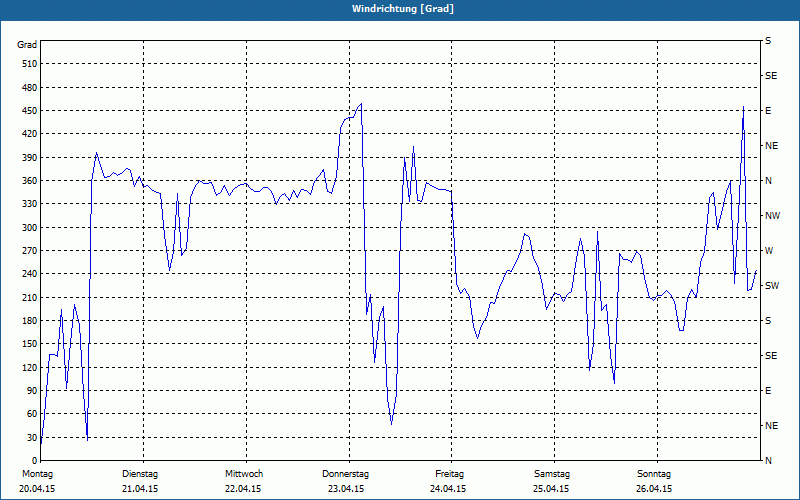This screenshot has height=500, width=800.
Task: Click the Dienstag day label
Action: 140,474
